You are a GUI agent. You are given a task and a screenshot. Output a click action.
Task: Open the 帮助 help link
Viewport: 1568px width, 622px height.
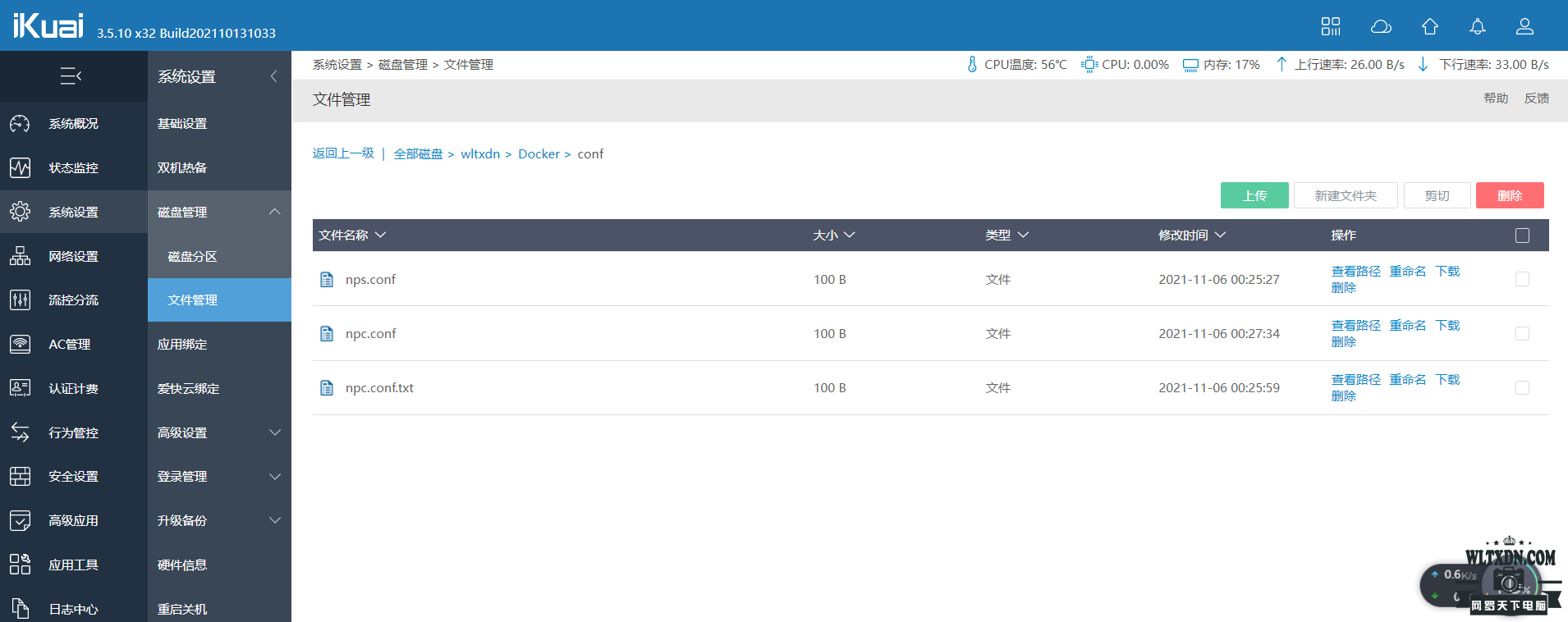tap(1496, 98)
